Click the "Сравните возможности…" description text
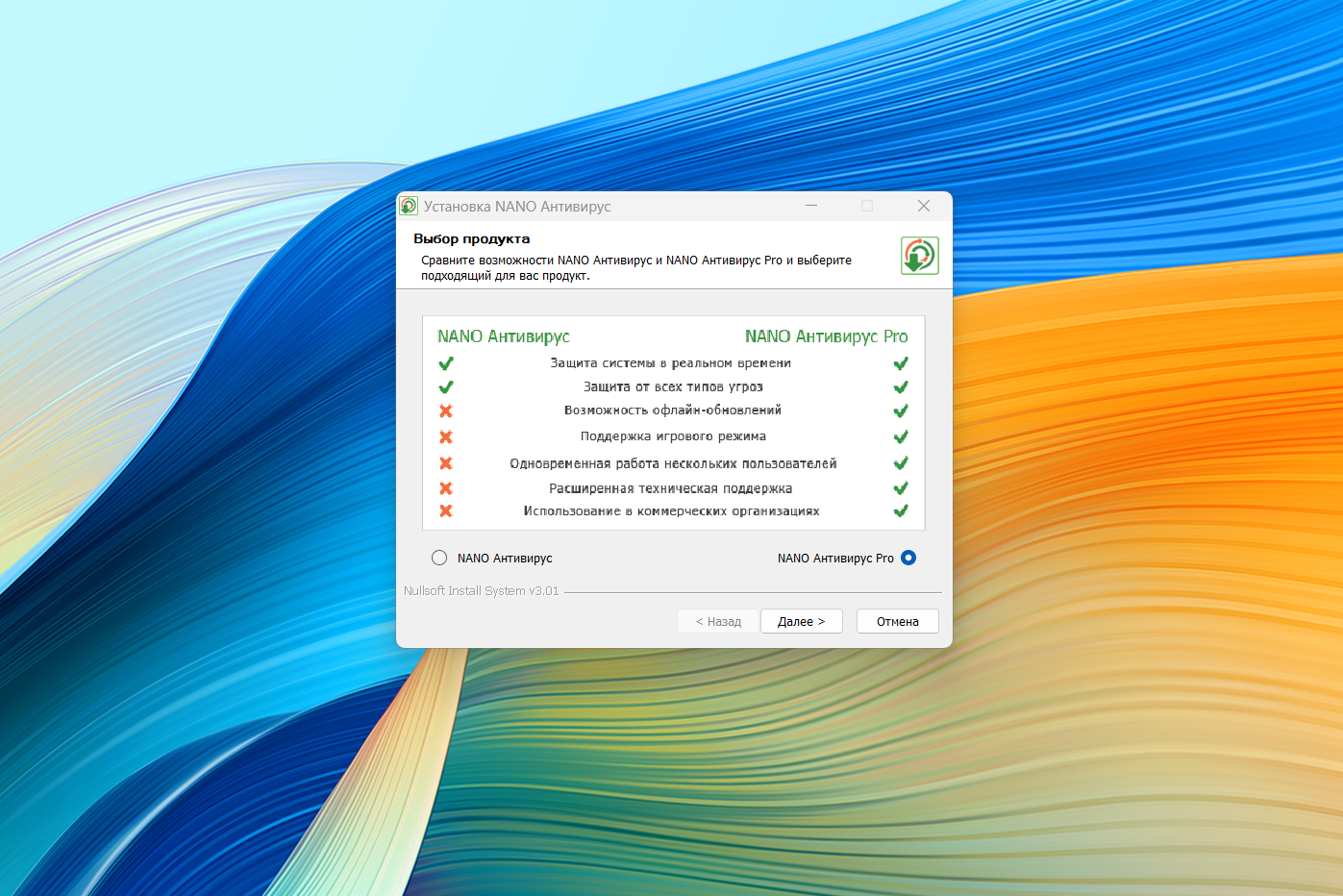Viewport: 1343px width, 896px height. (x=636, y=267)
